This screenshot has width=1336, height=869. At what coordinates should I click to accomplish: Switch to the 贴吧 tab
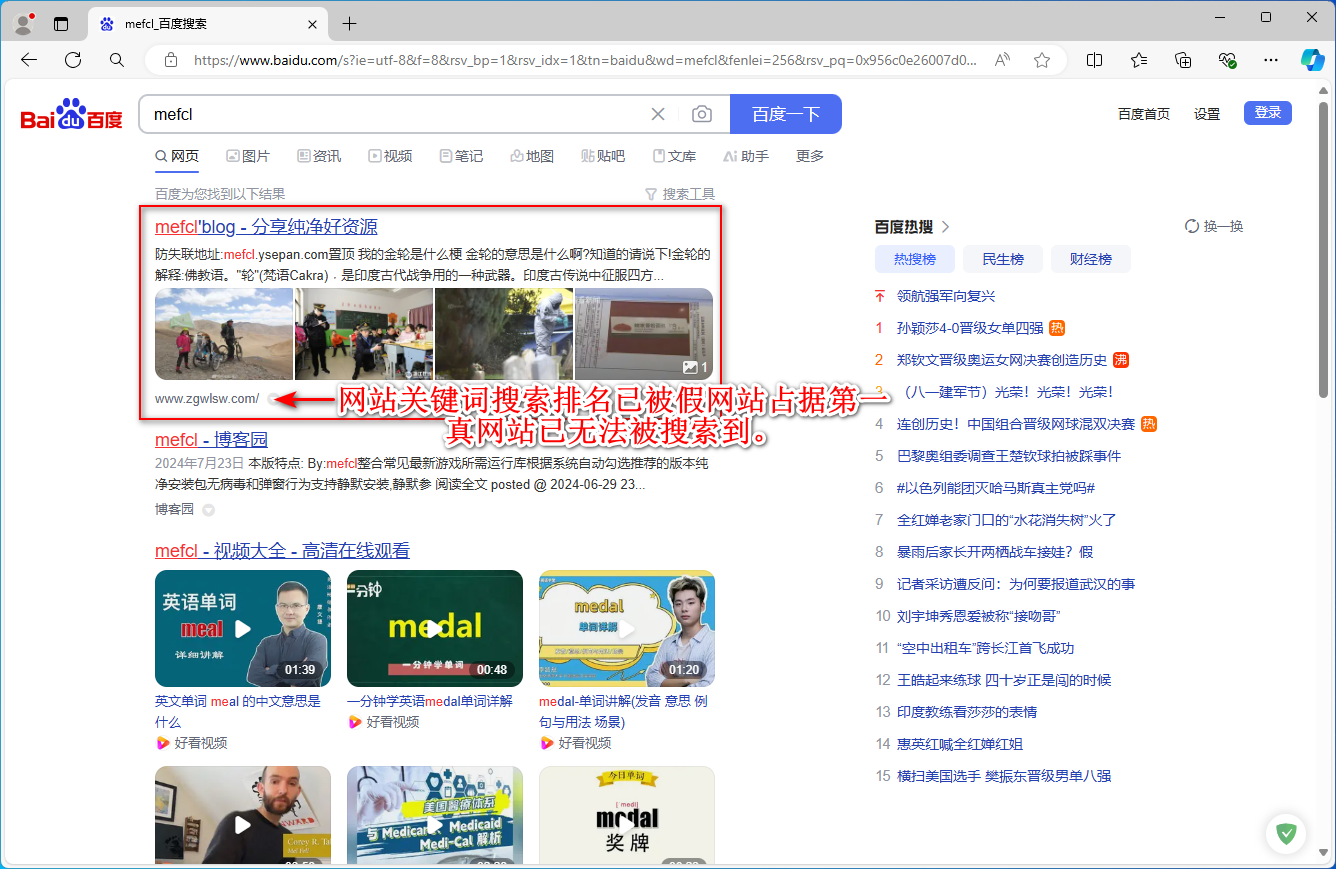pyautogui.click(x=603, y=156)
